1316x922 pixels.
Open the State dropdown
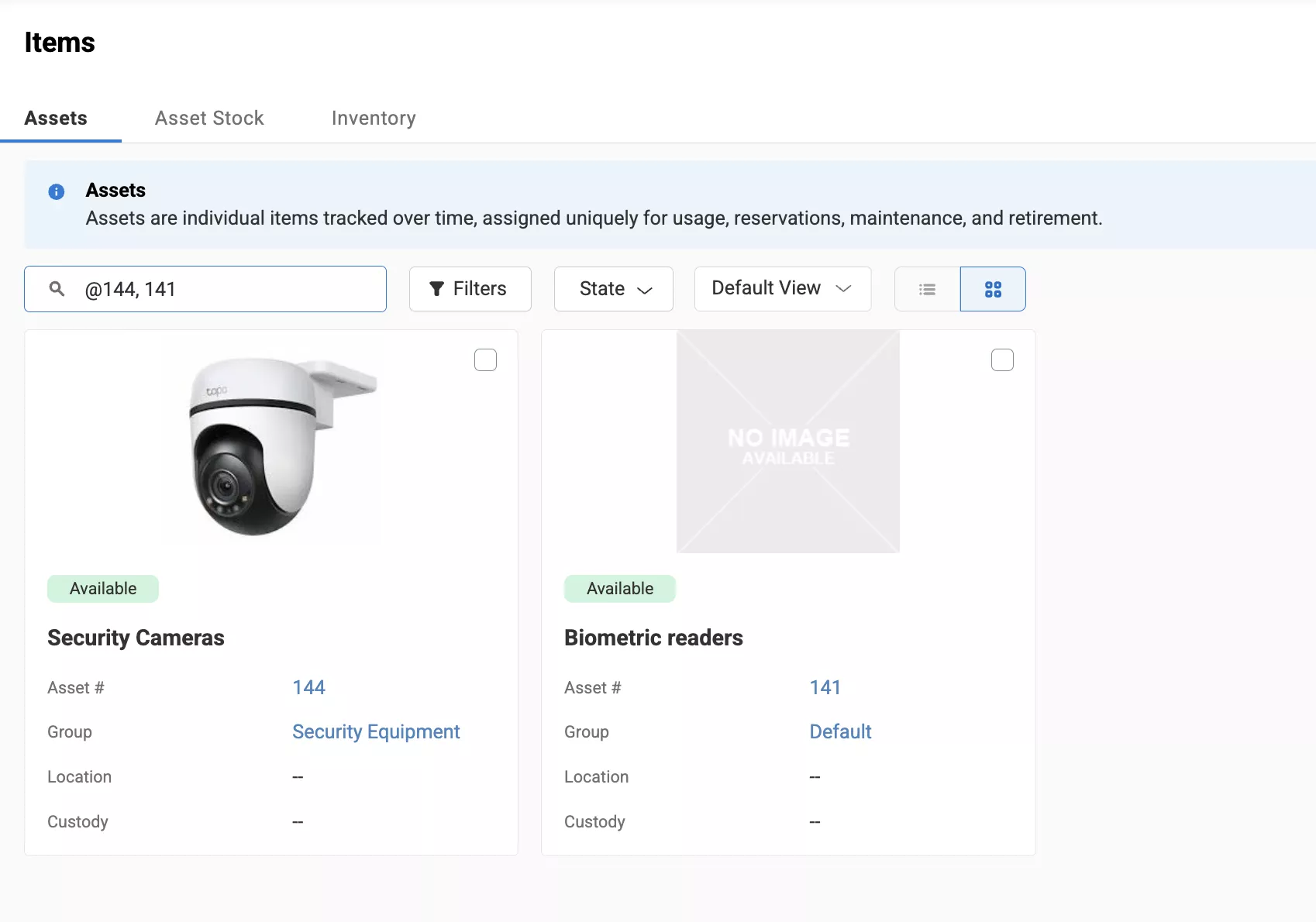[614, 289]
